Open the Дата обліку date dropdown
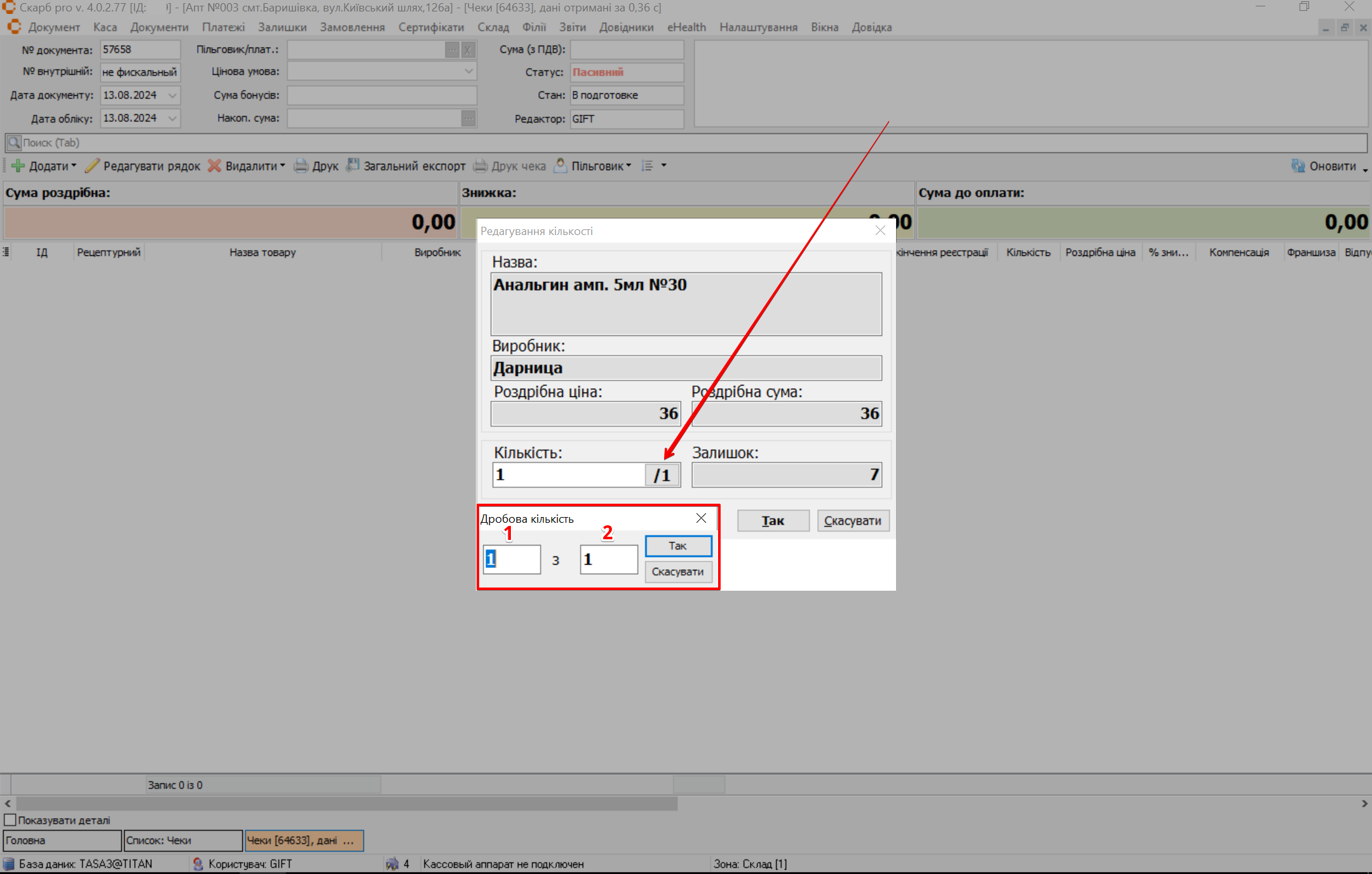The height and width of the screenshot is (874, 1372). [172, 118]
